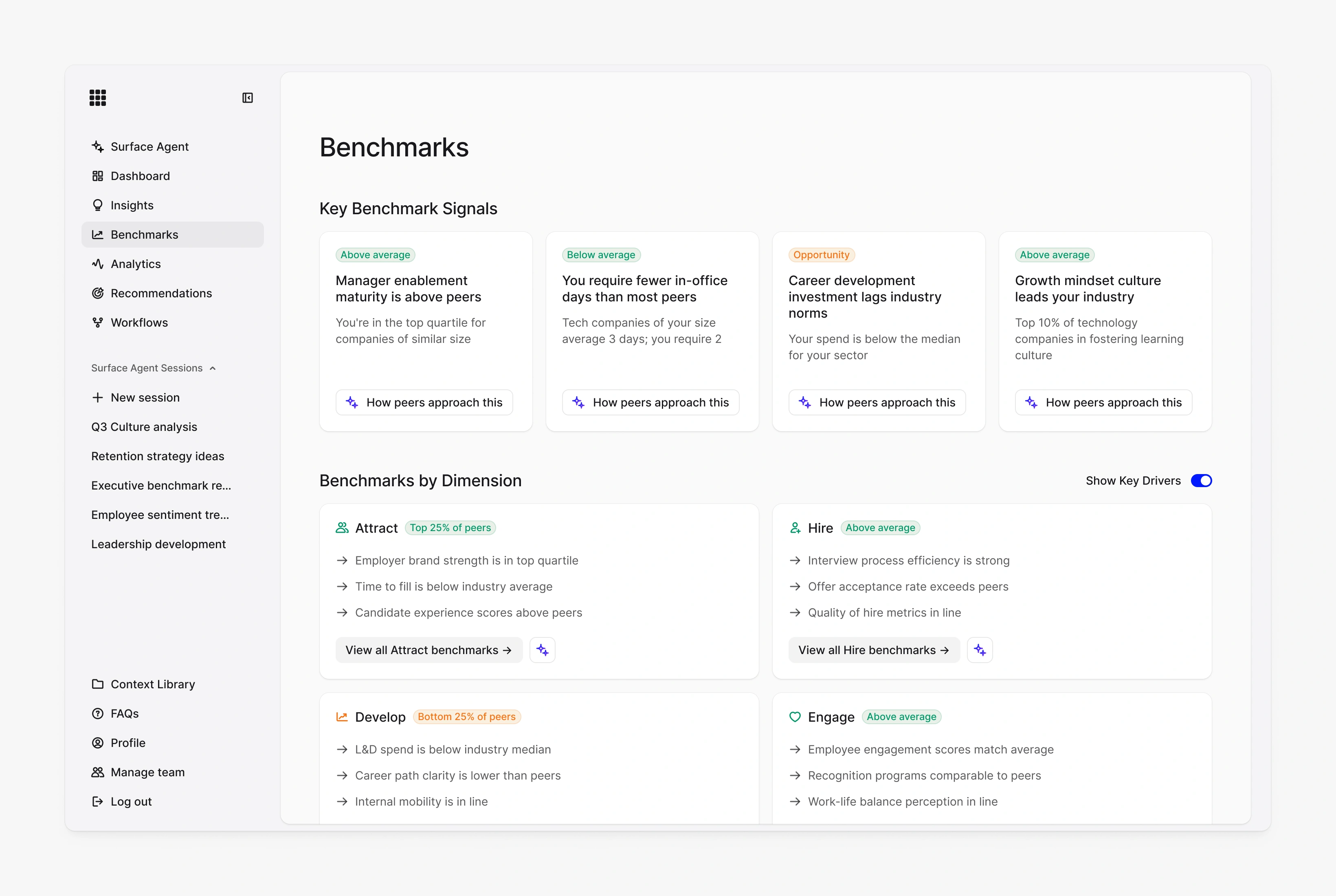1336x896 pixels.
Task: Click the plus icon for New session
Action: 98,398
